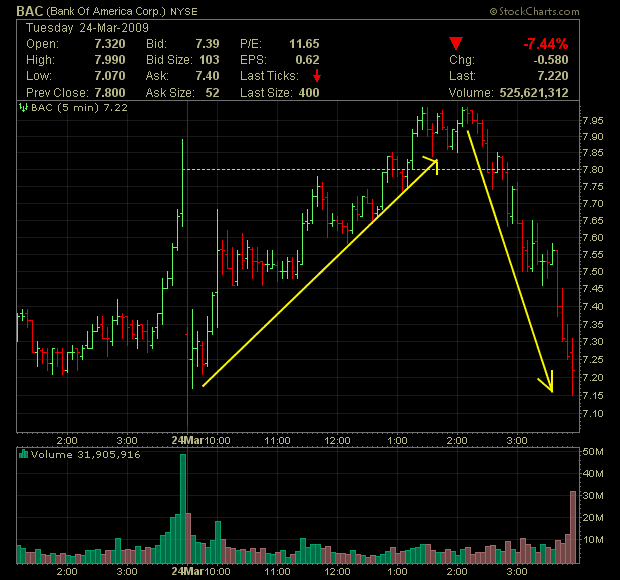This screenshot has width=620, height=580.
Task: Click the Last Size value 400
Action: coord(309,93)
